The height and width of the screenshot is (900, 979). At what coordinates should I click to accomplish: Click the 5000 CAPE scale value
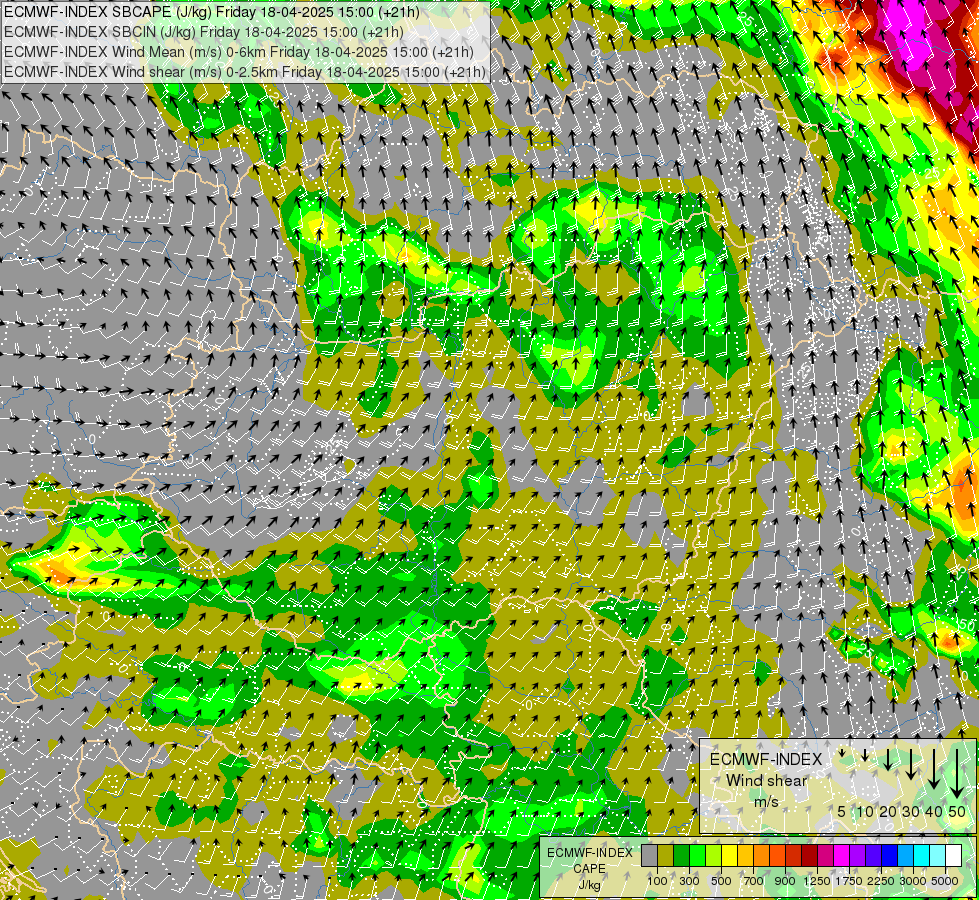click(x=945, y=881)
